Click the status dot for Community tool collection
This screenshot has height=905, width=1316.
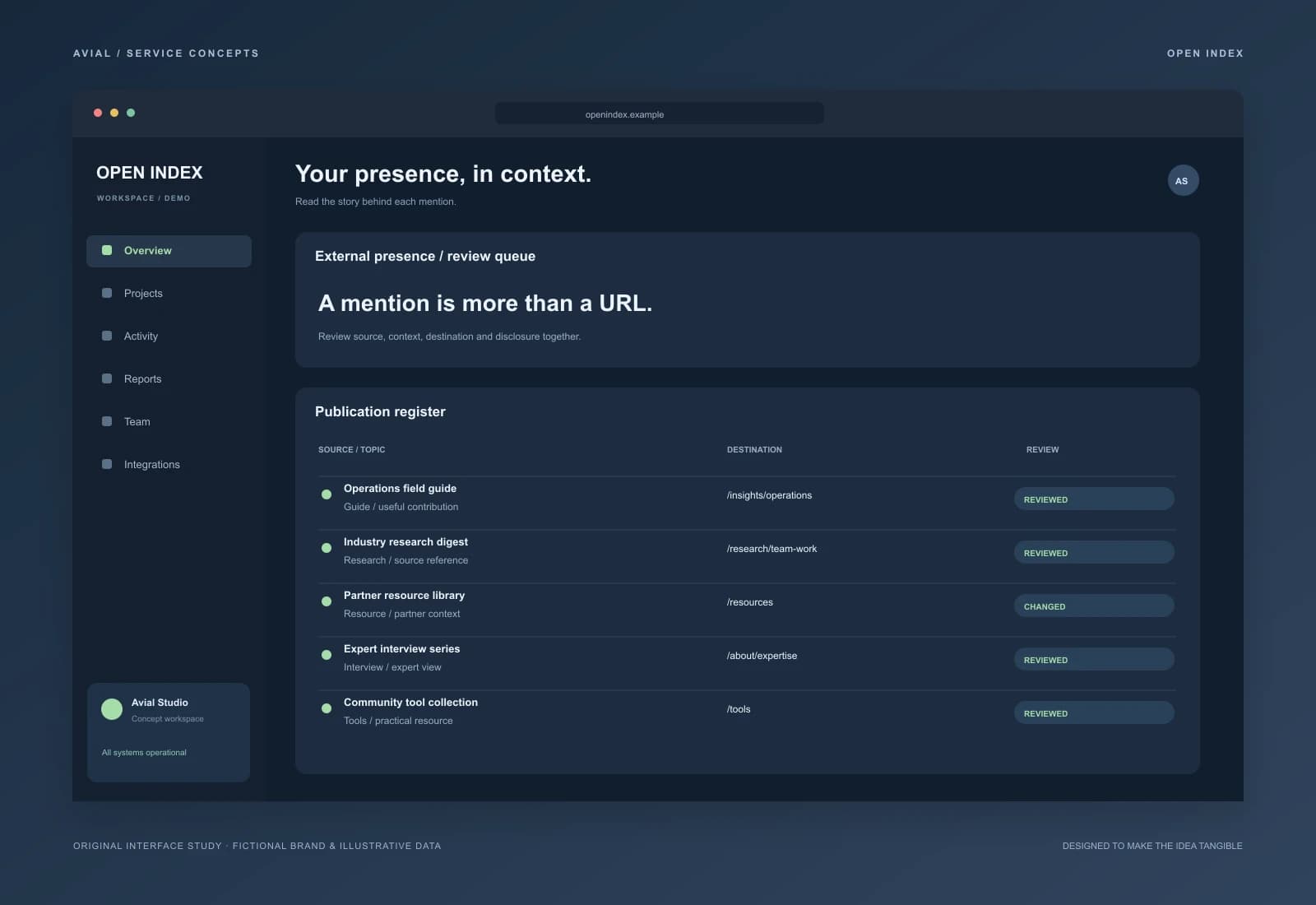pyautogui.click(x=327, y=708)
